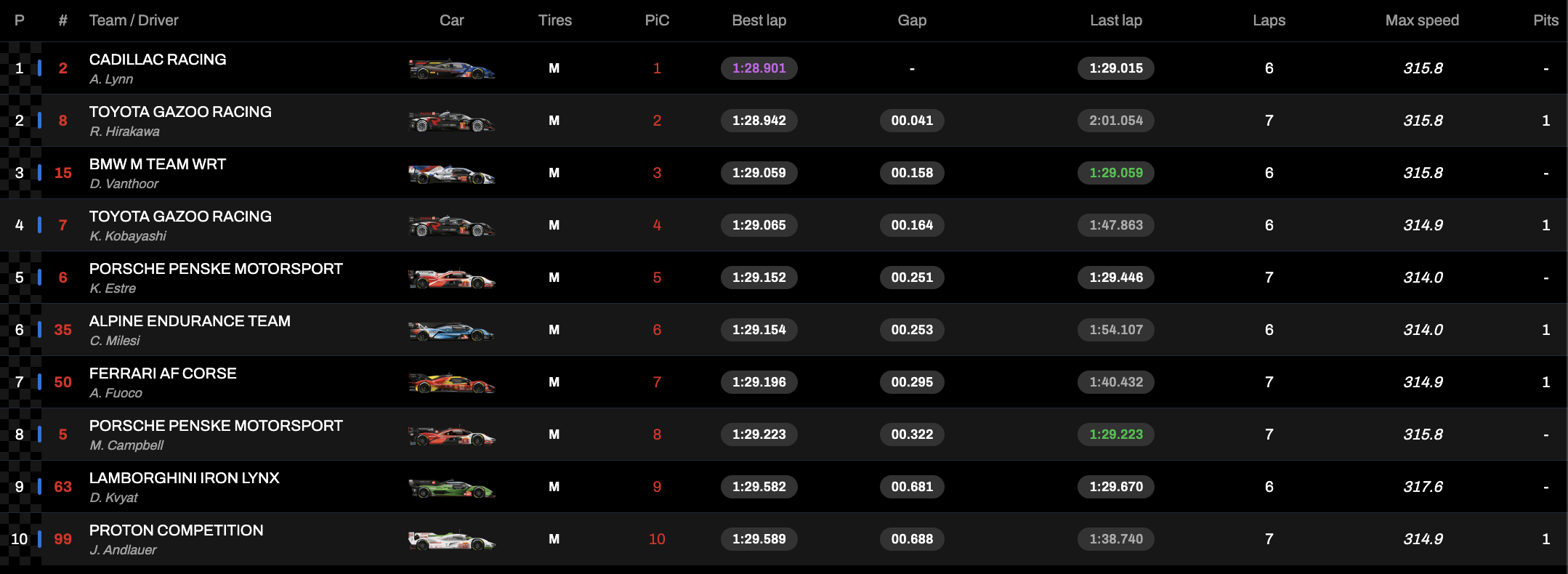
Task: Sort by the Best lap column header
Action: (x=759, y=20)
